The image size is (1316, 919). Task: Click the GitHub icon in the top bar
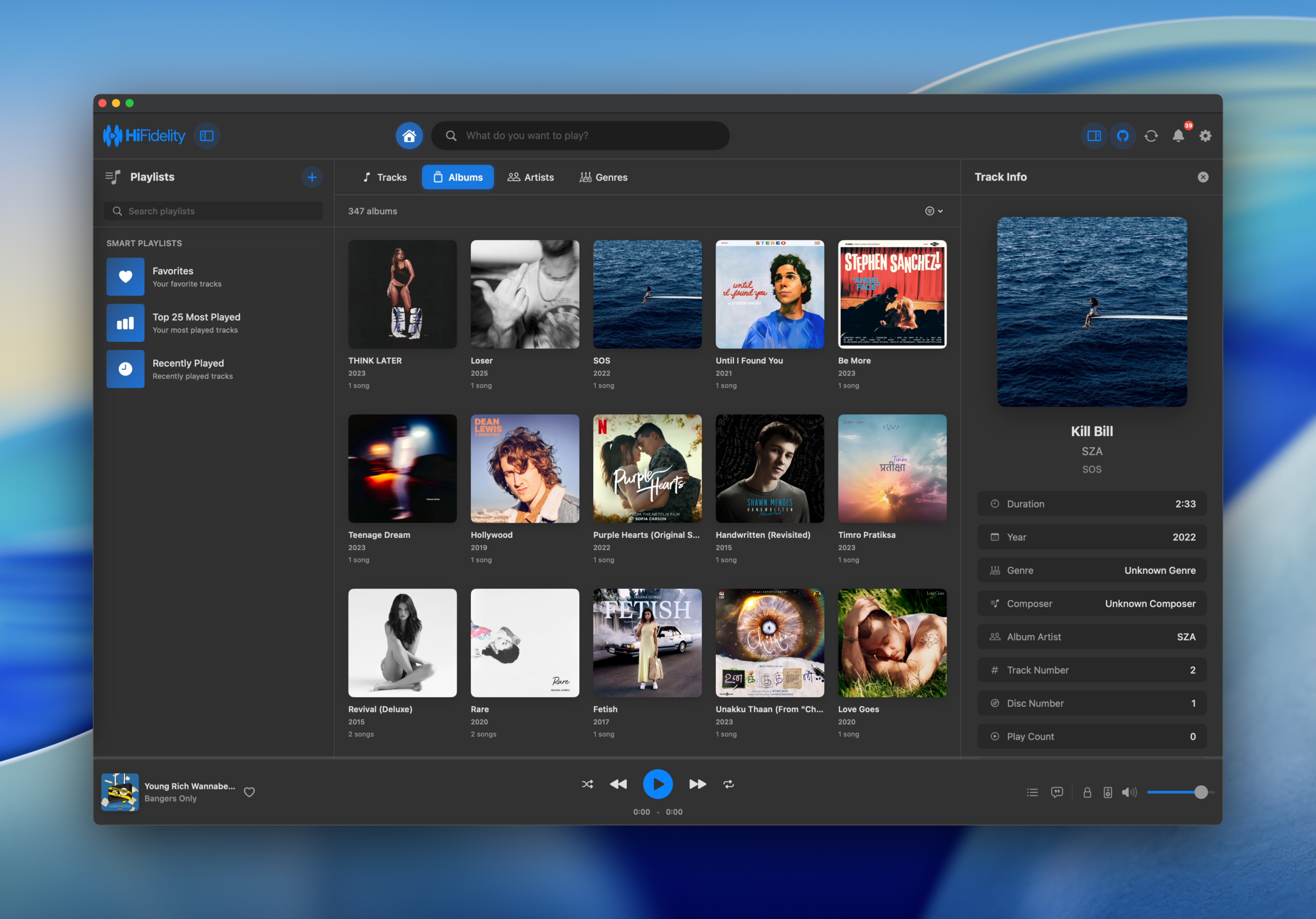coord(1123,136)
